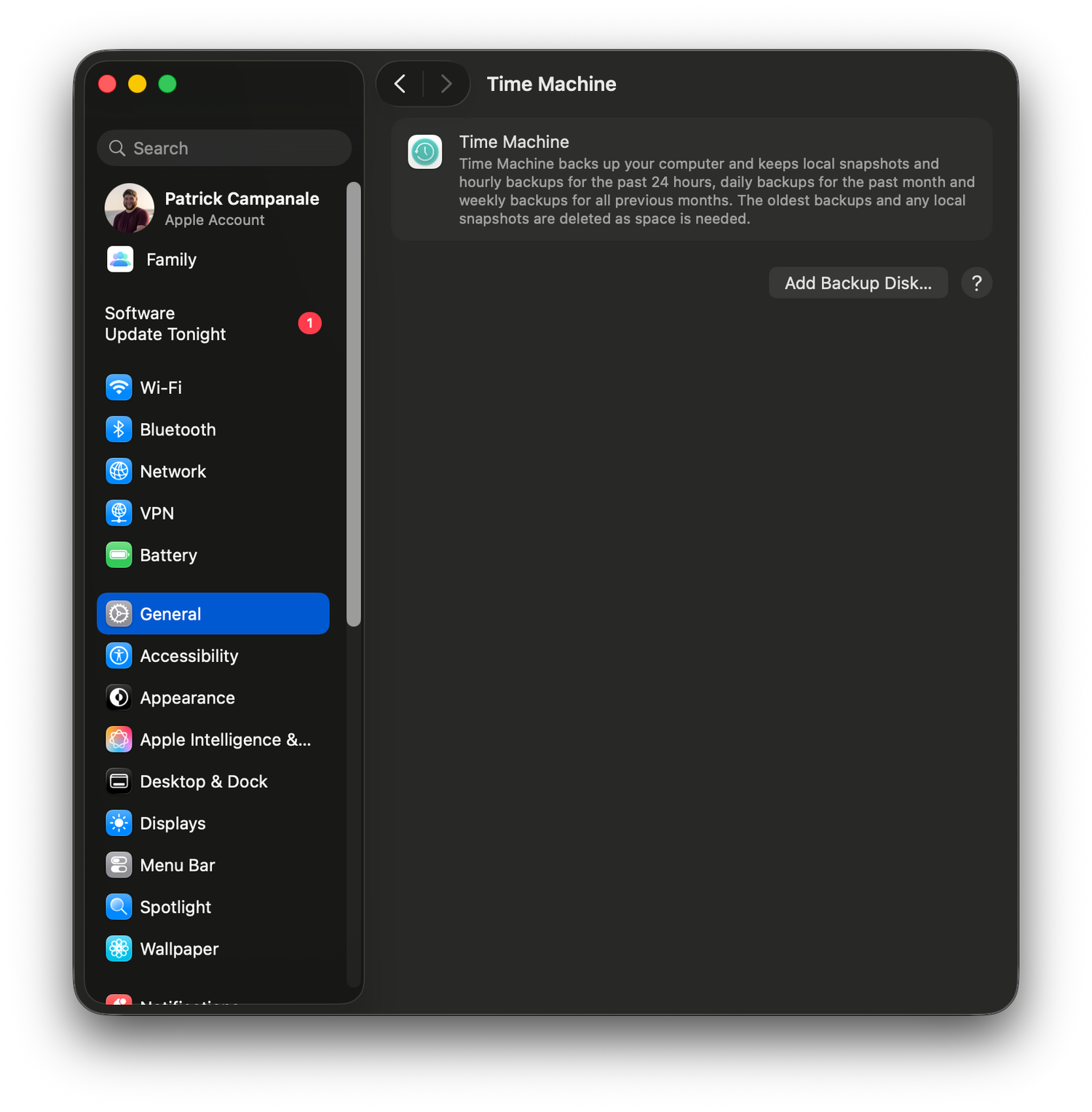The image size is (1092, 1112).
Task: Click the Time Machine clock icon
Action: (x=424, y=151)
